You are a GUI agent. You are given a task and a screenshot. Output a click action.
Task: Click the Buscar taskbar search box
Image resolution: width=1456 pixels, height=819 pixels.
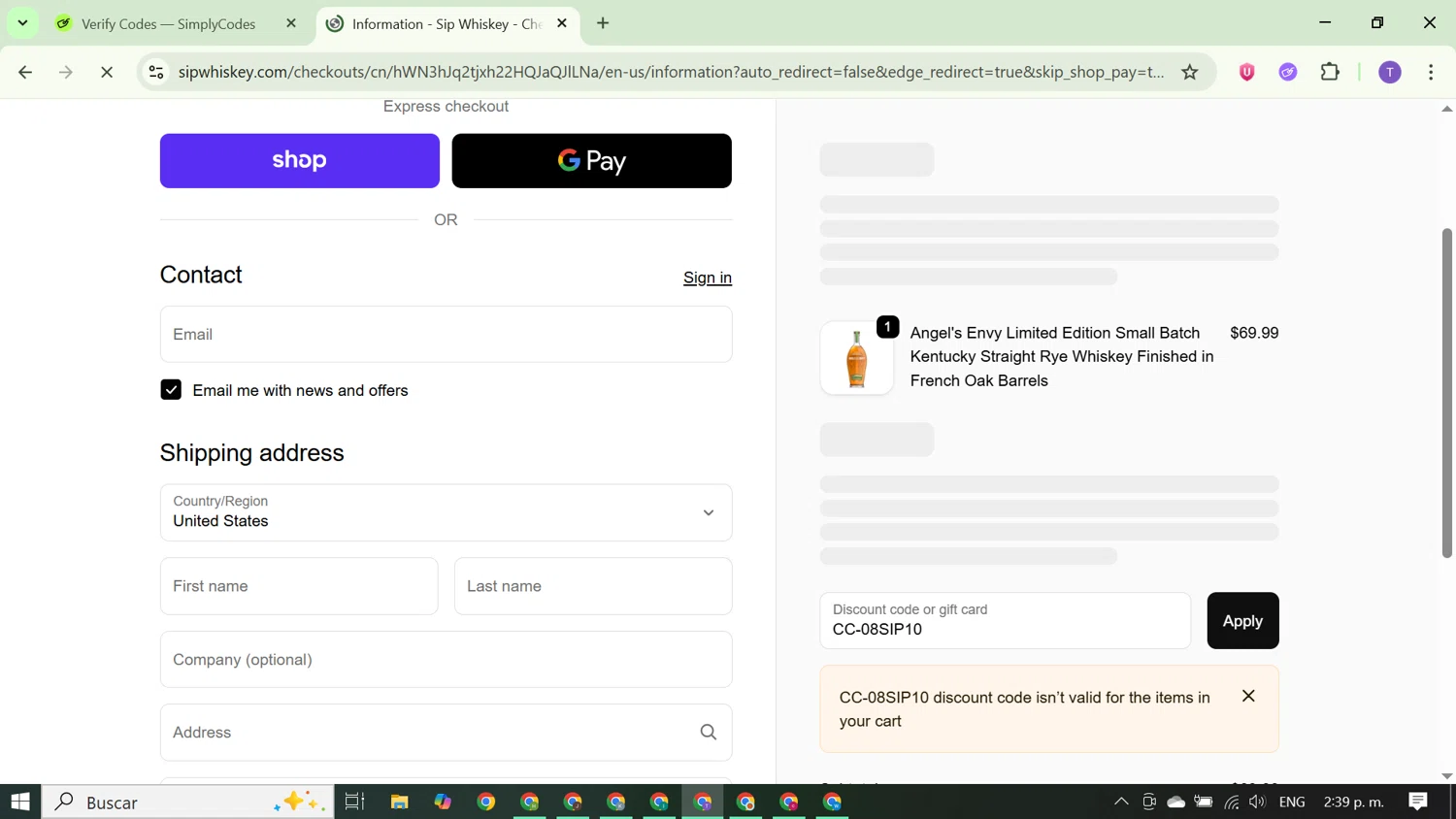(x=187, y=802)
